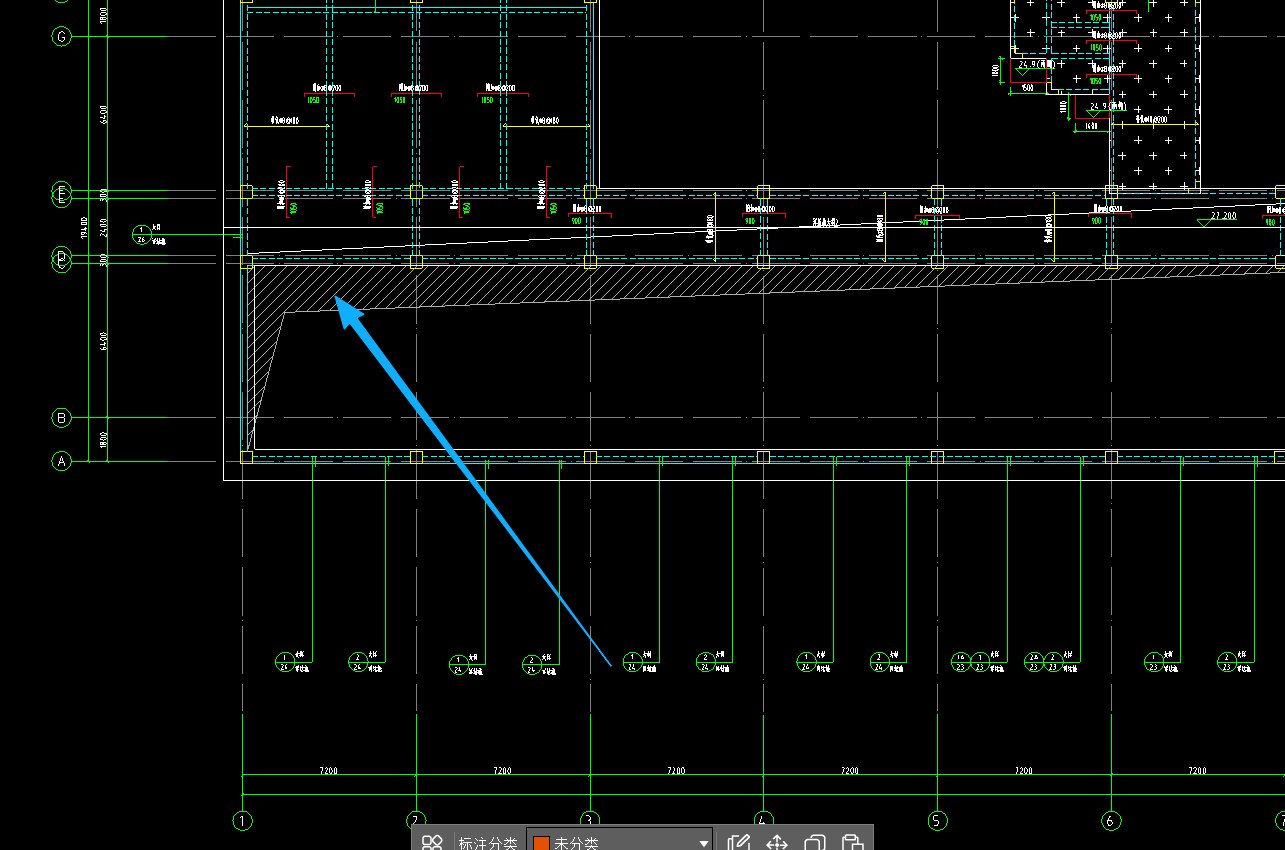Image resolution: width=1285 pixels, height=850 pixels.
Task: Select axis bubble B on left
Action: pyautogui.click(x=62, y=418)
